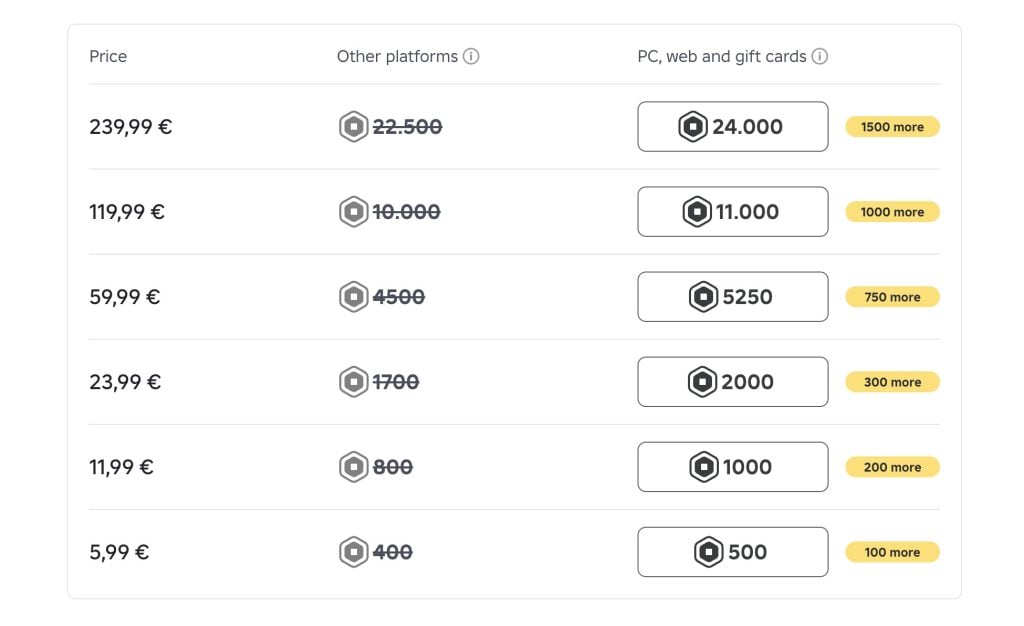Buy the 1000 Robux package

coord(732,467)
